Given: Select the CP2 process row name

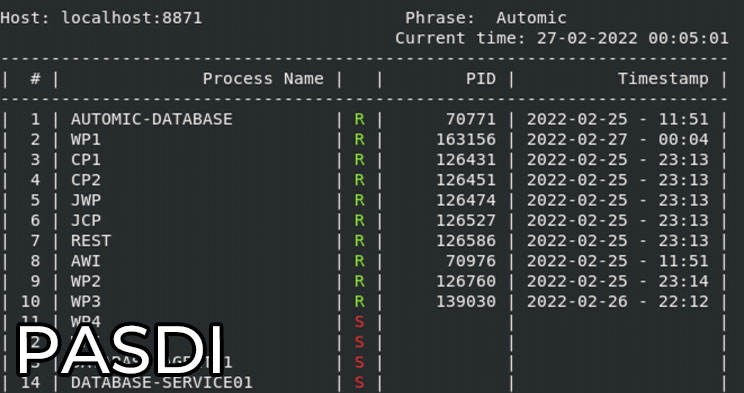Looking at the screenshot, I should [x=86, y=180].
